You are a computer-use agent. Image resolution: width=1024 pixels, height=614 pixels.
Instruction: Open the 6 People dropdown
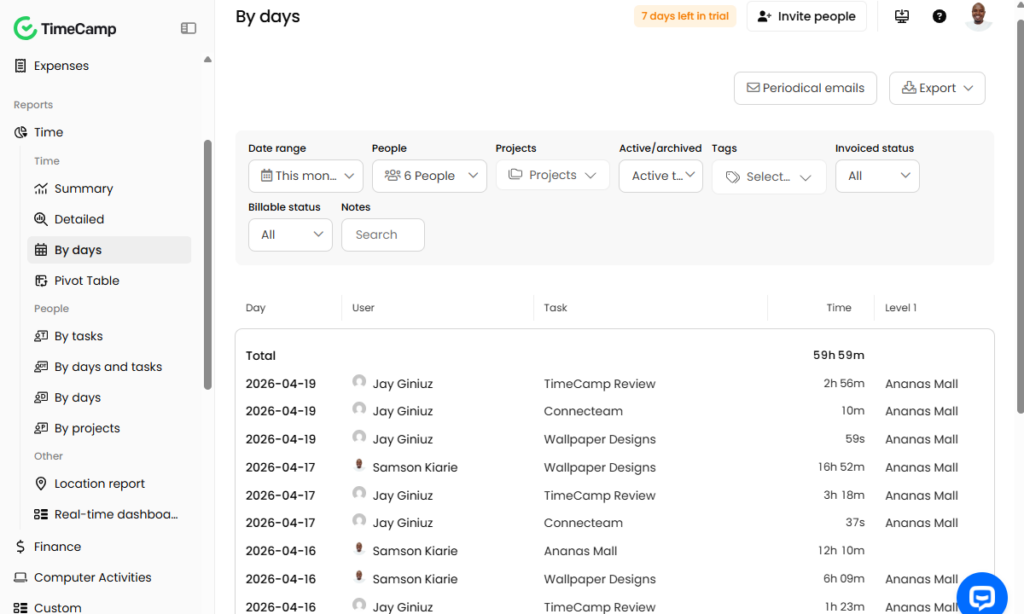click(429, 176)
